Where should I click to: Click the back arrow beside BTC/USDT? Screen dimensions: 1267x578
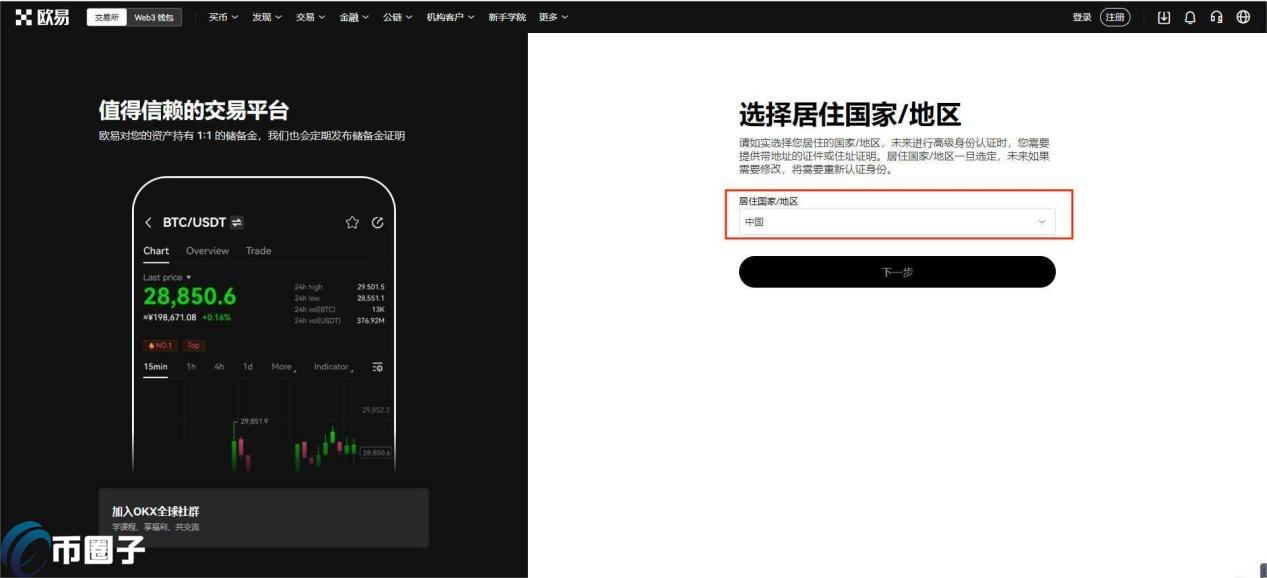[149, 222]
